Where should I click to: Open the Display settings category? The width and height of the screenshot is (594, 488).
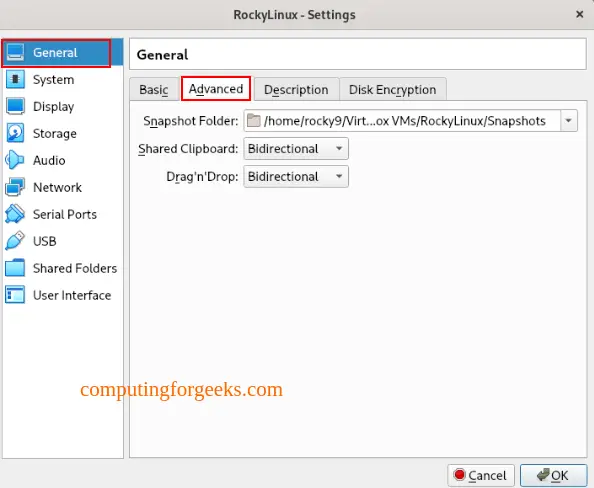53,106
